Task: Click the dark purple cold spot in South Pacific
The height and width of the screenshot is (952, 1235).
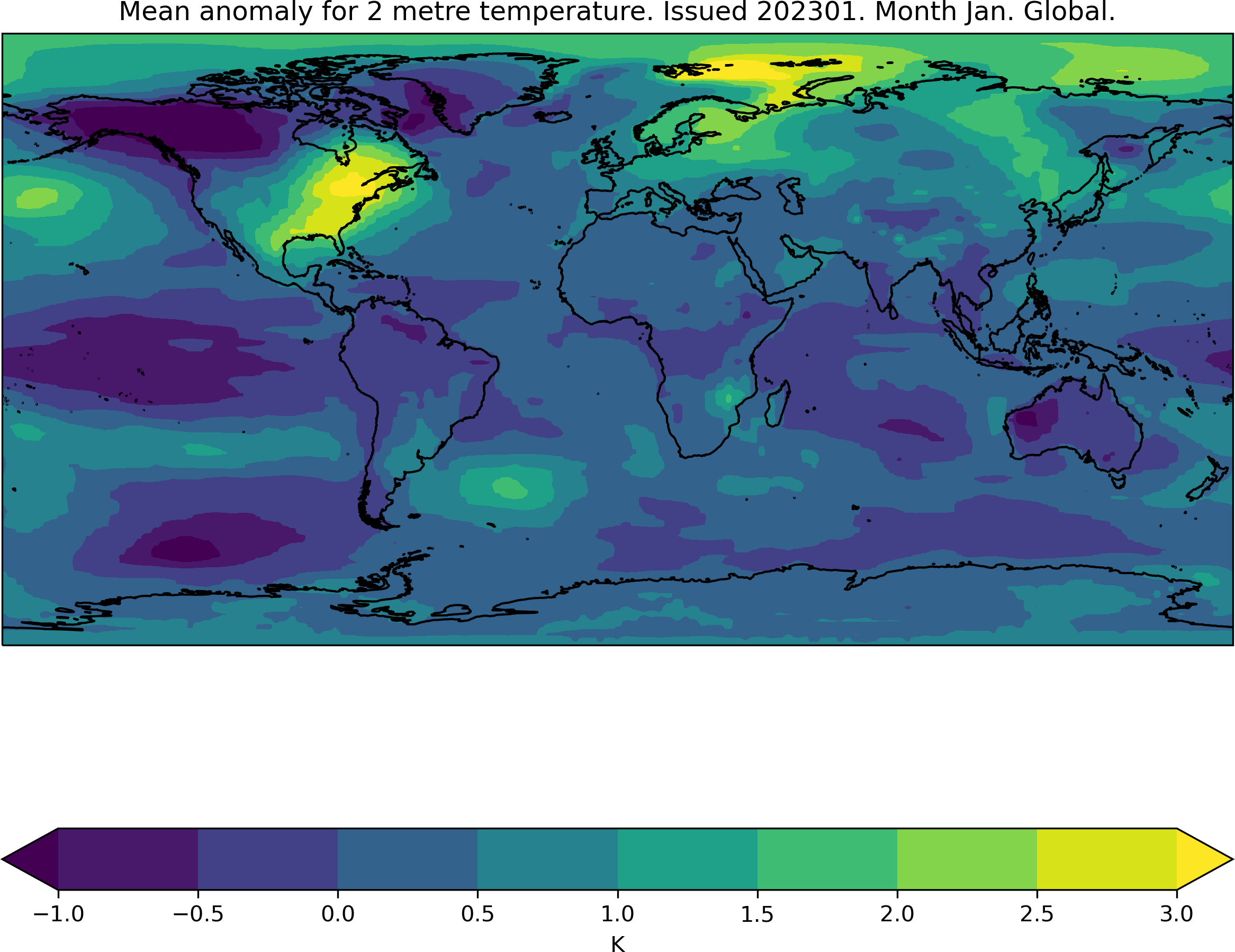Action: (185, 548)
